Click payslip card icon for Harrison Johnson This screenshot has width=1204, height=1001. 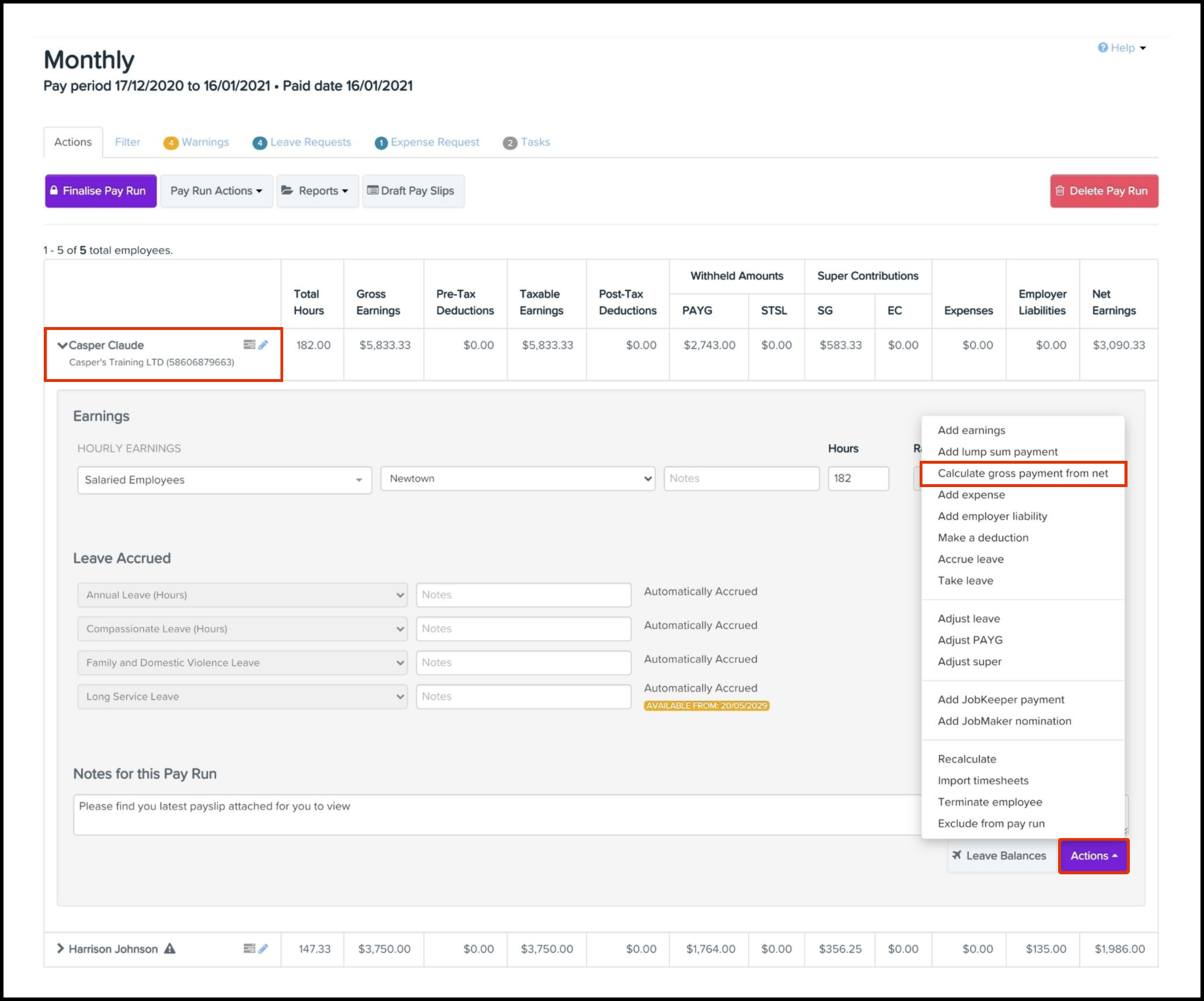(249, 948)
